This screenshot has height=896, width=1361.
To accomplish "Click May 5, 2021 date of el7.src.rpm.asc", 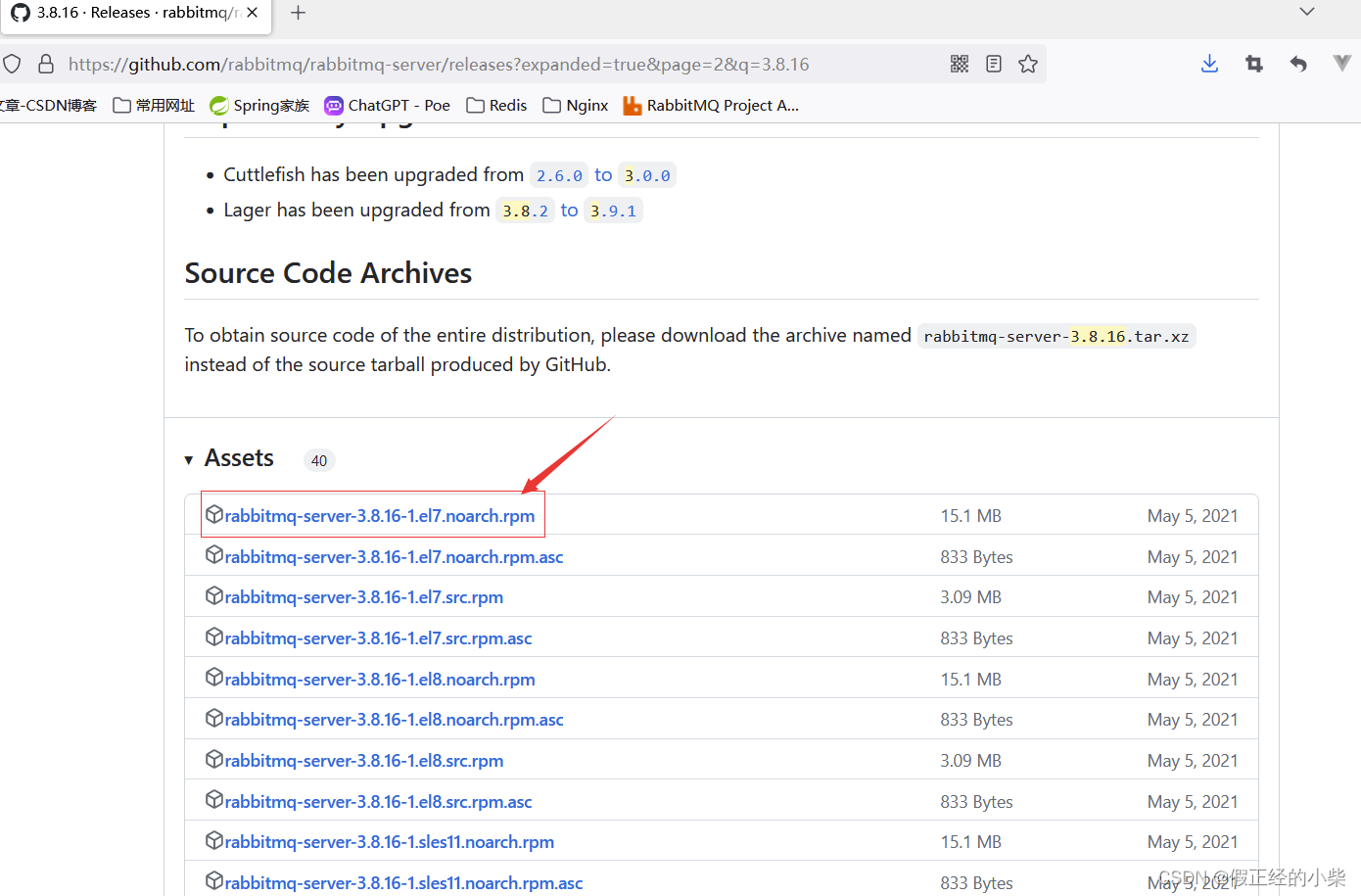I will tap(1193, 638).
